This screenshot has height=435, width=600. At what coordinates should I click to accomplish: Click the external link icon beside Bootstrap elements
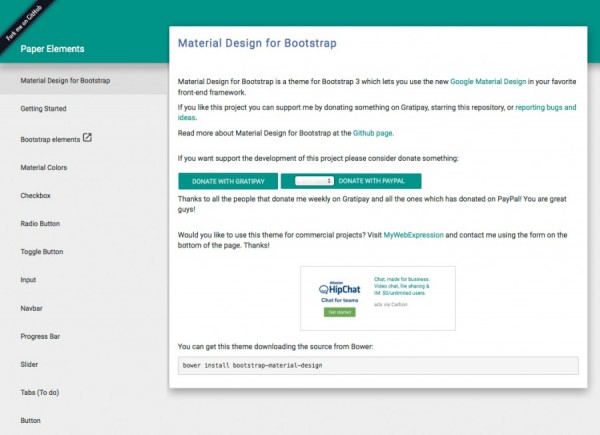click(87, 137)
